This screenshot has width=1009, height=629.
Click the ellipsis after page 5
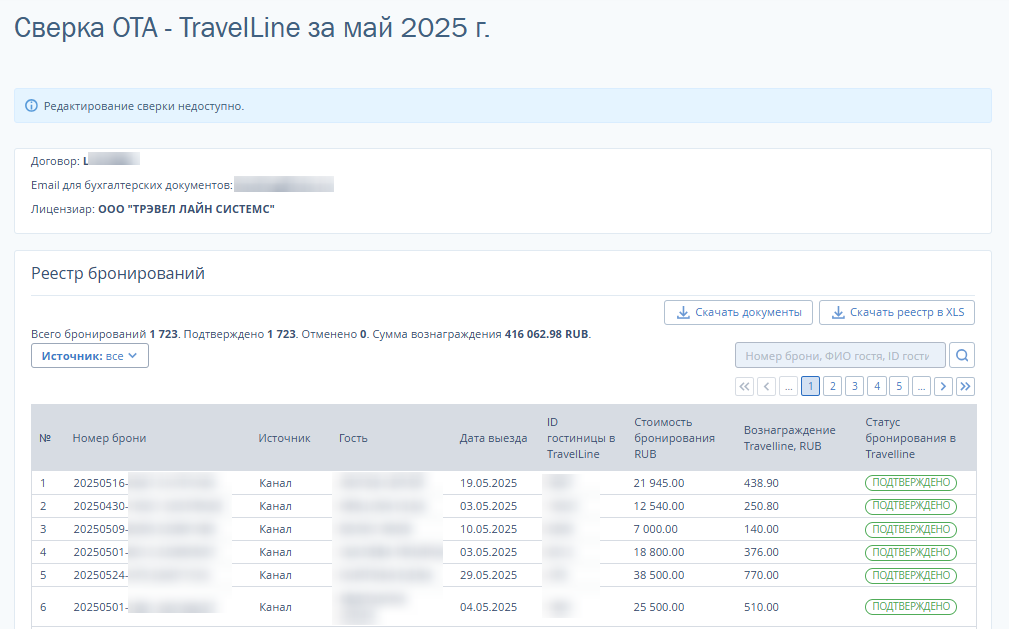pyautogui.click(x=921, y=386)
